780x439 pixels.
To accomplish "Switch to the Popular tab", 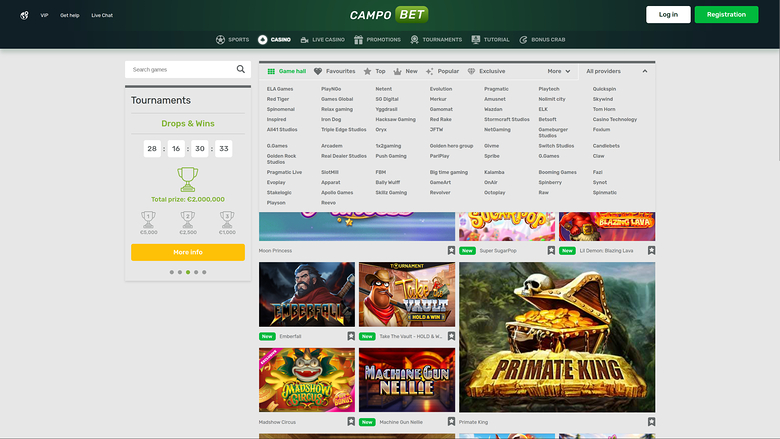I will click(442, 71).
